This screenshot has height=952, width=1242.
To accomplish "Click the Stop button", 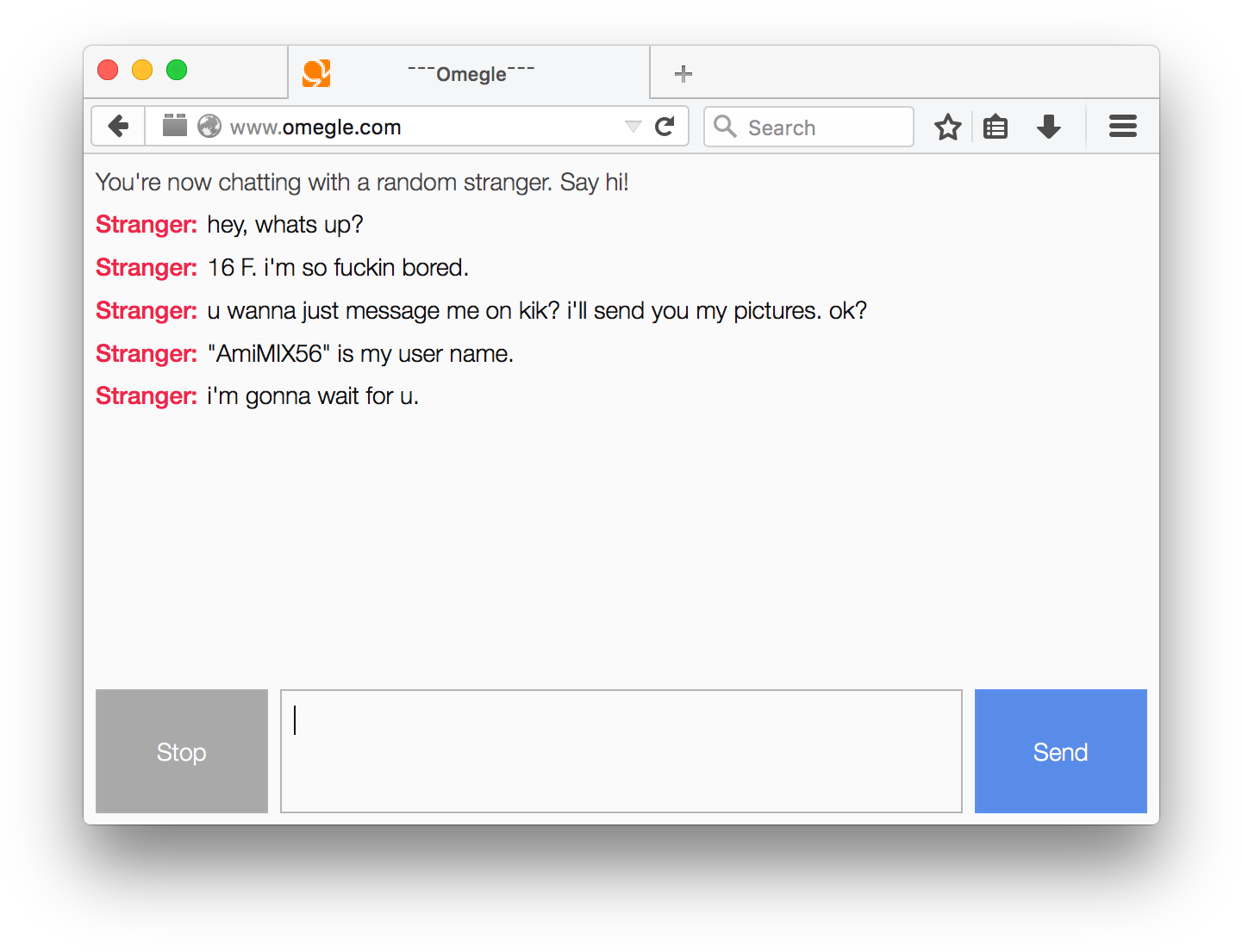I will (x=182, y=751).
